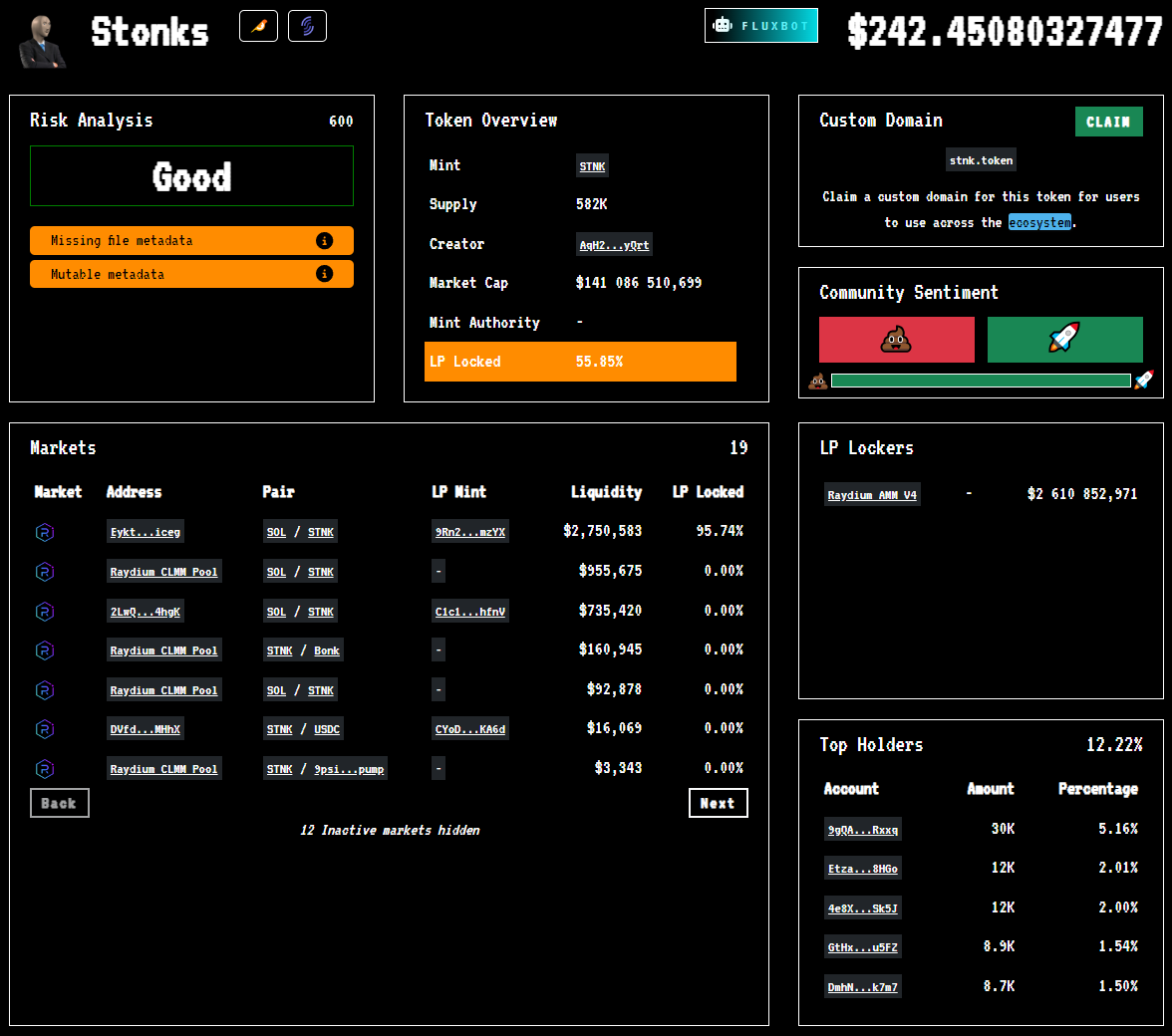1172x1036 pixels.
Task: Open holder account 9gQA...Rxxq
Action: tap(863, 829)
